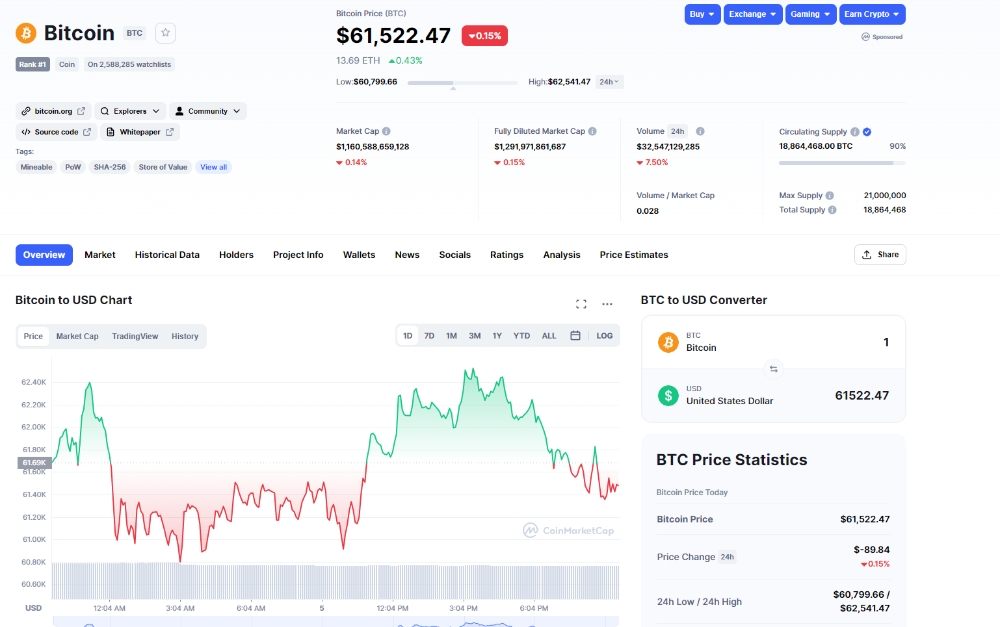Open the calendar date range picker
Image resolution: width=1000 pixels, height=627 pixels.
click(x=575, y=336)
